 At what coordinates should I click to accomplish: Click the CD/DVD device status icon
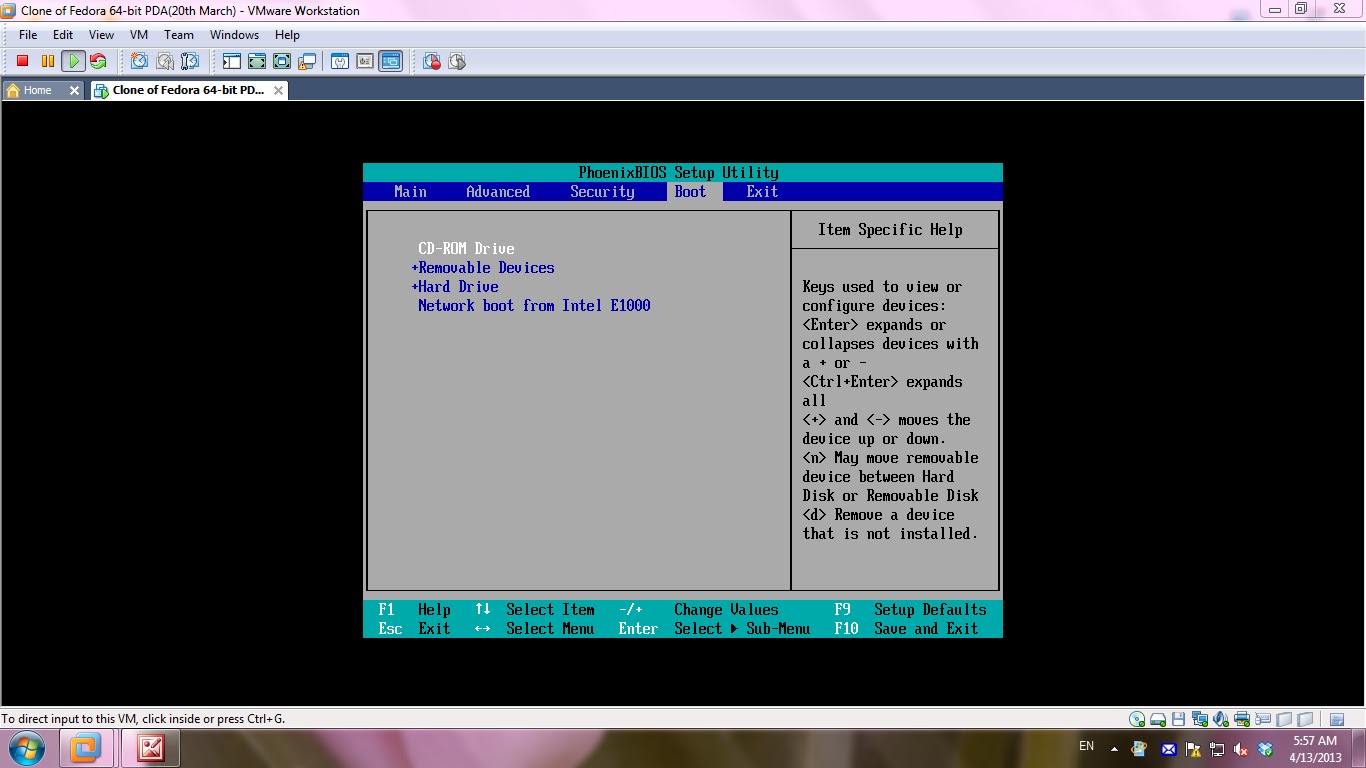pos(1137,719)
